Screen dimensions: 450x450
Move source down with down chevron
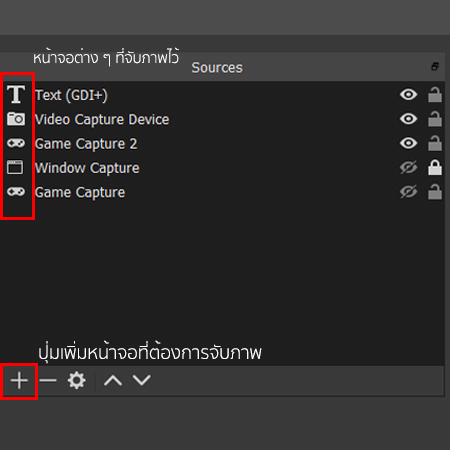142,380
